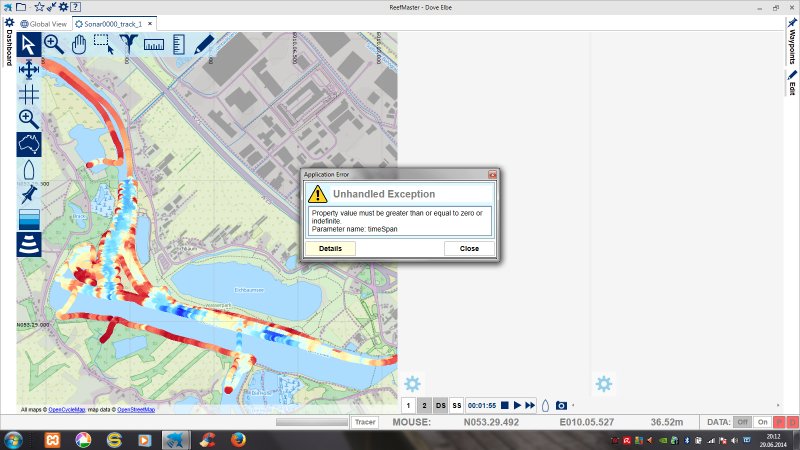
Task: Turn data logging On
Action: pyautogui.click(x=763, y=423)
